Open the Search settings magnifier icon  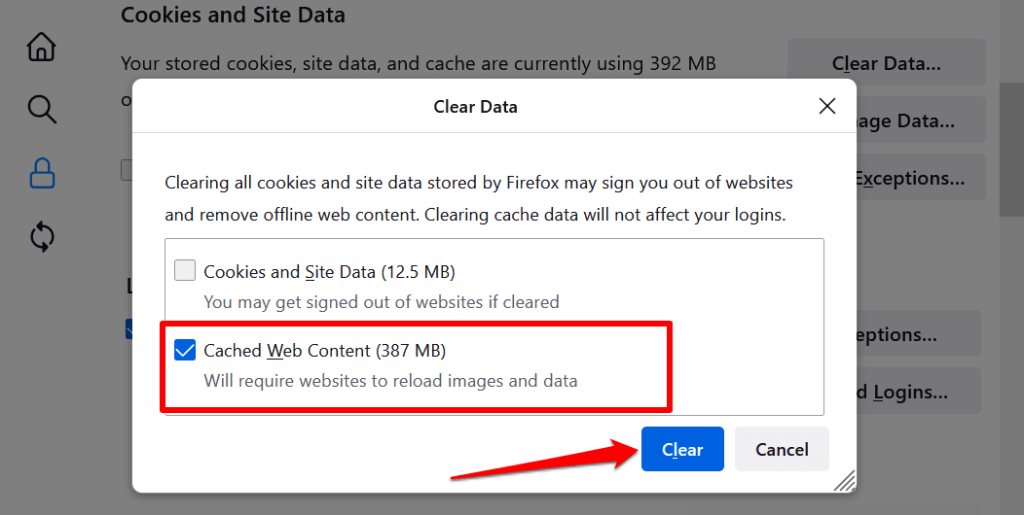pos(41,109)
